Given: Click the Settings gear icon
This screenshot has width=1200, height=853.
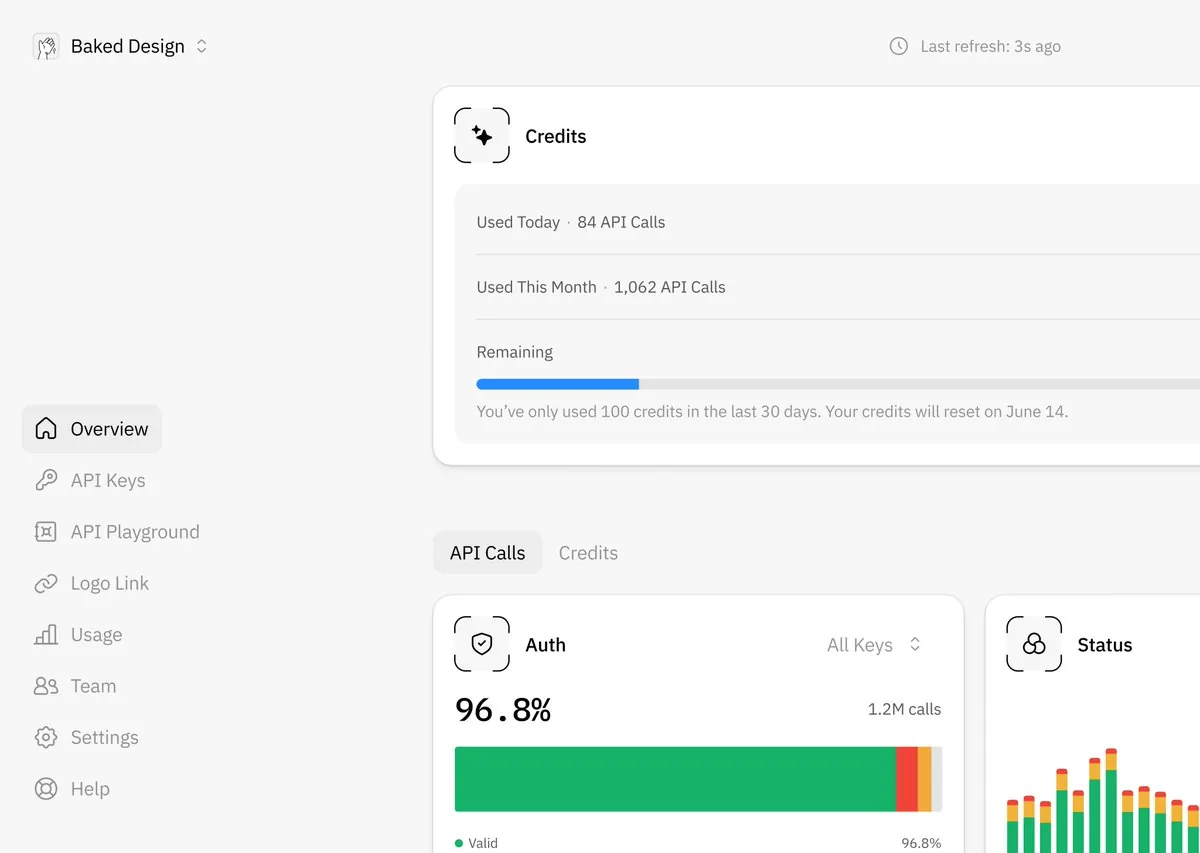Looking at the screenshot, I should tap(46, 737).
